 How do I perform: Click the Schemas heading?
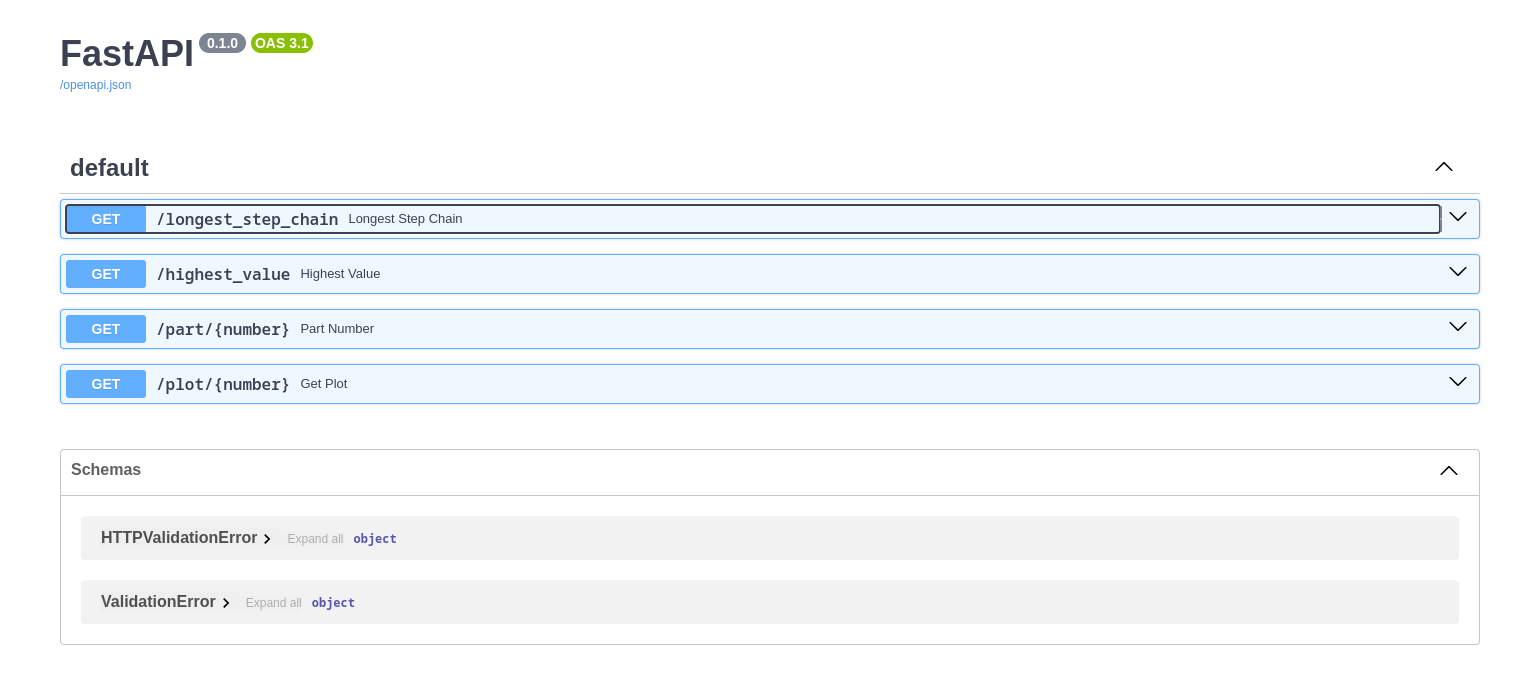click(106, 470)
